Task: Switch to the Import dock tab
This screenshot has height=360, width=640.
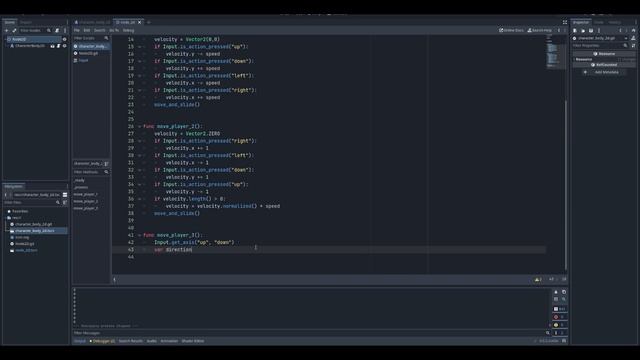Action: [26, 22]
